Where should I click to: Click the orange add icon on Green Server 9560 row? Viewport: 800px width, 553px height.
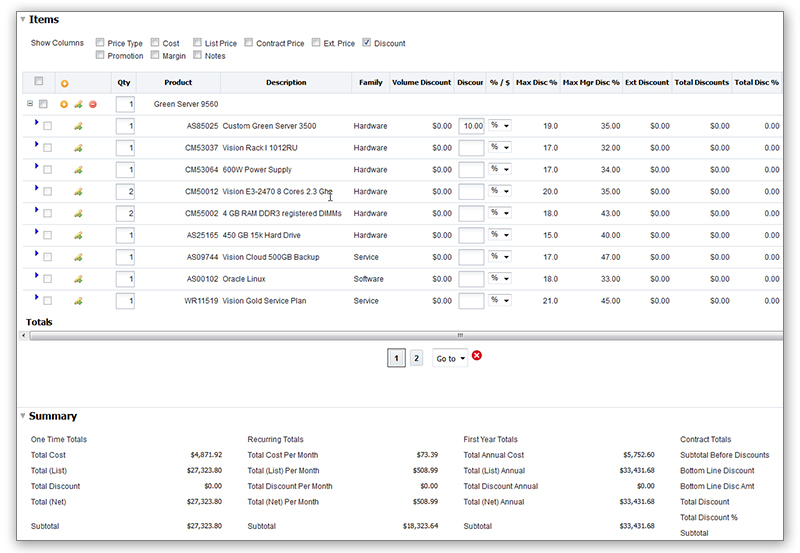[x=65, y=104]
